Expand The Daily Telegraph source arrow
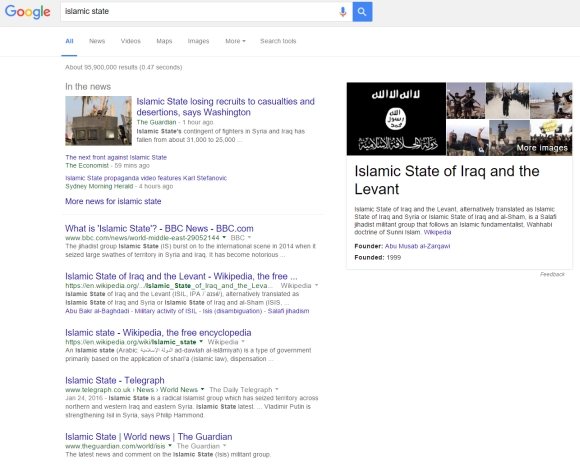Viewport: 580px width, 466px height. (x=277, y=389)
